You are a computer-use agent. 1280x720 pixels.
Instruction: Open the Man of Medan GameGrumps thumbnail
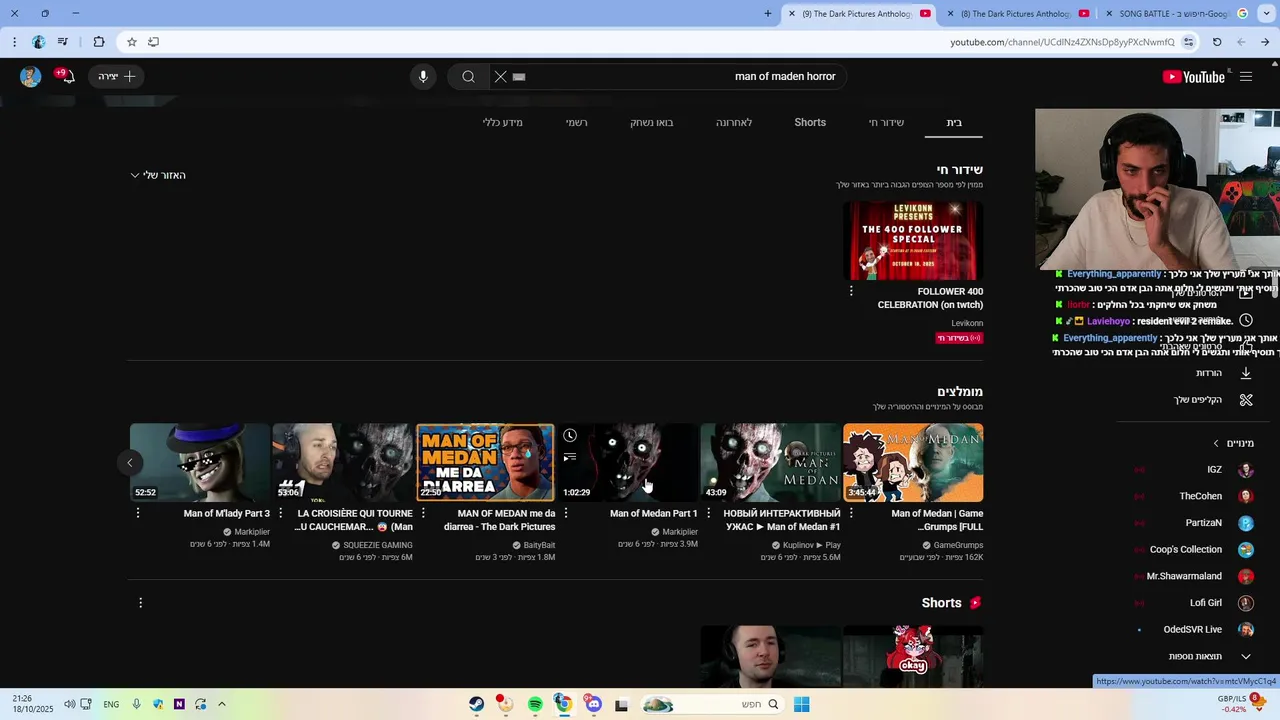point(913,462)
